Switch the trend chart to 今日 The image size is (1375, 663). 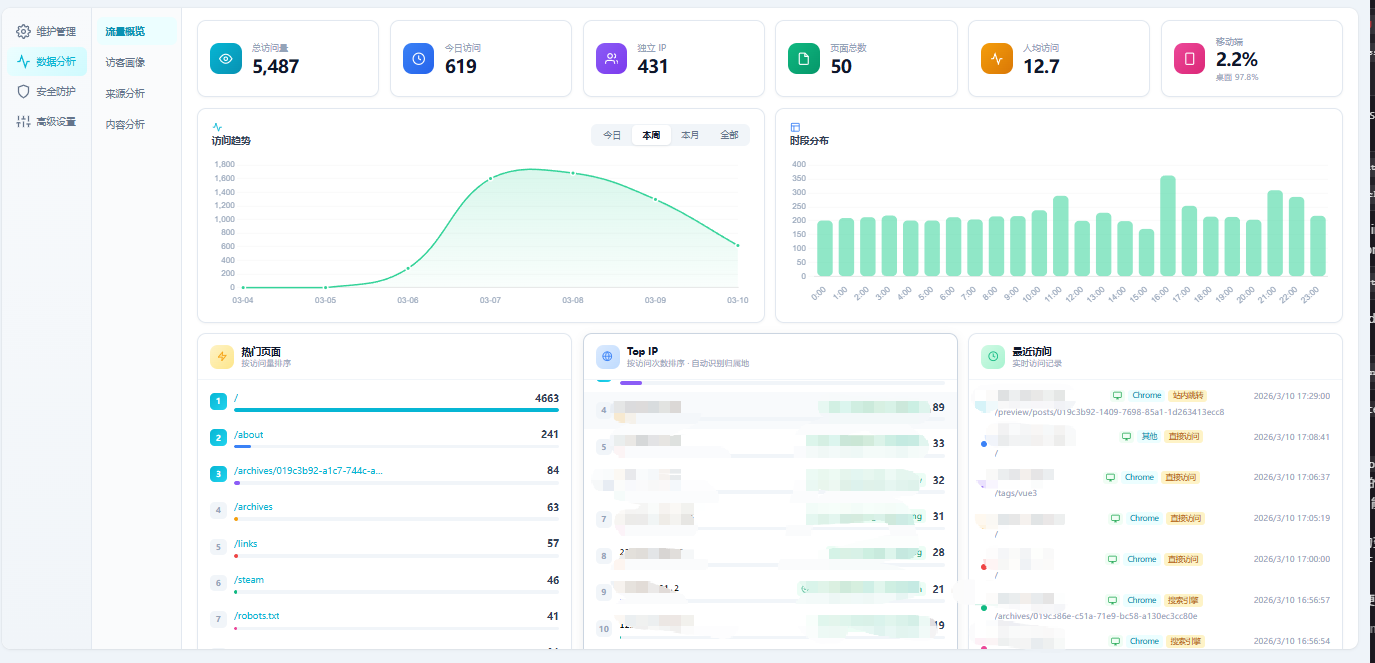click(612, 135)
